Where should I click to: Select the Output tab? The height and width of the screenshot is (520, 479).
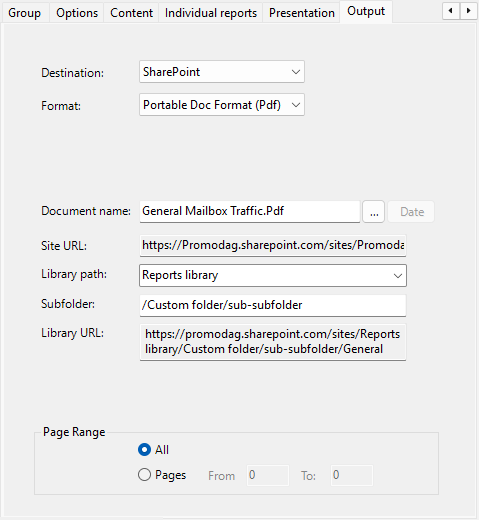pyautogui.click(x=366, y=11)
